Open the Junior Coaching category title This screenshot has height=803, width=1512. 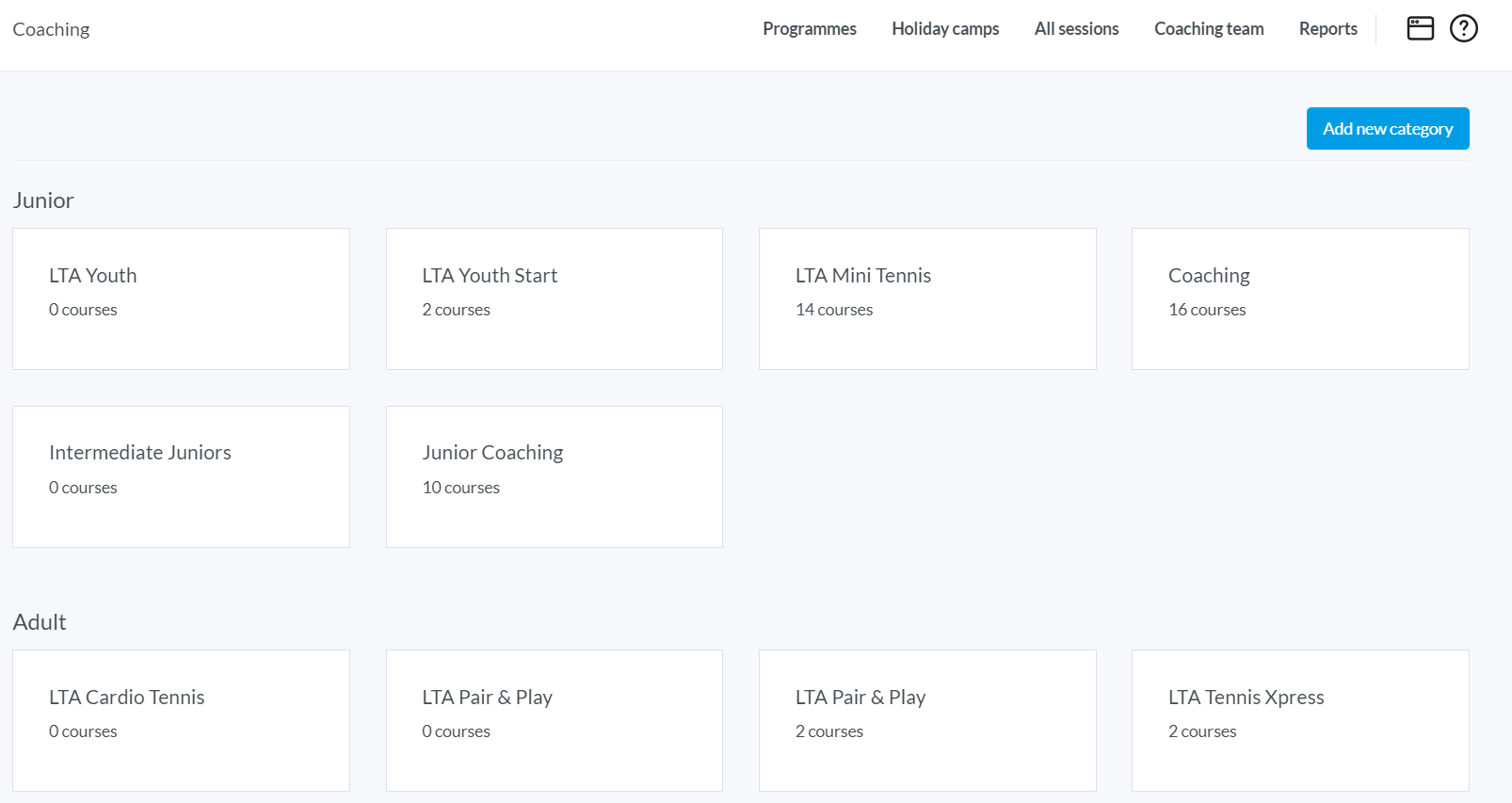(x=492, y=453)
